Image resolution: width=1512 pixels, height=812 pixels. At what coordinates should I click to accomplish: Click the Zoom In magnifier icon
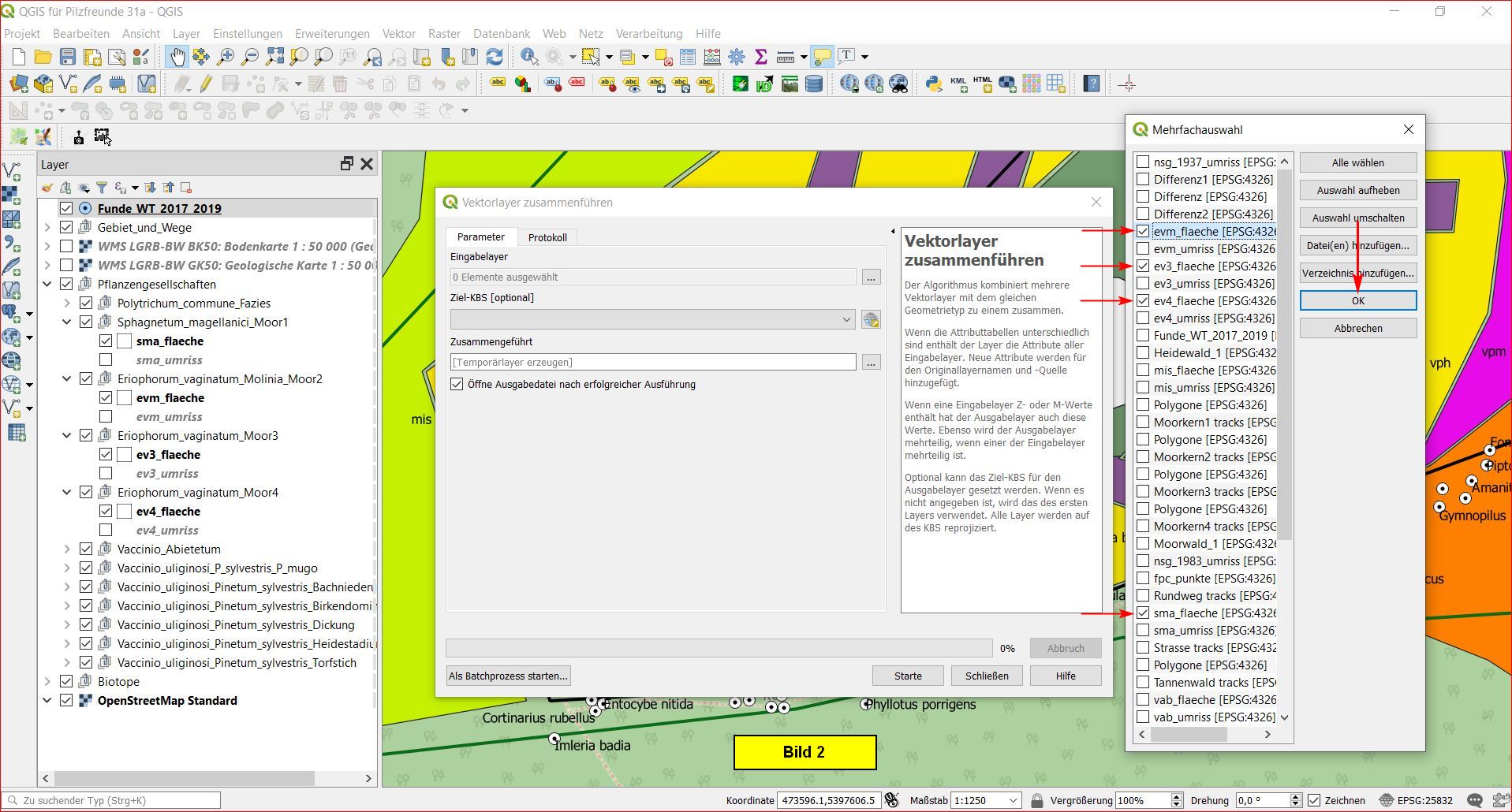226,57
